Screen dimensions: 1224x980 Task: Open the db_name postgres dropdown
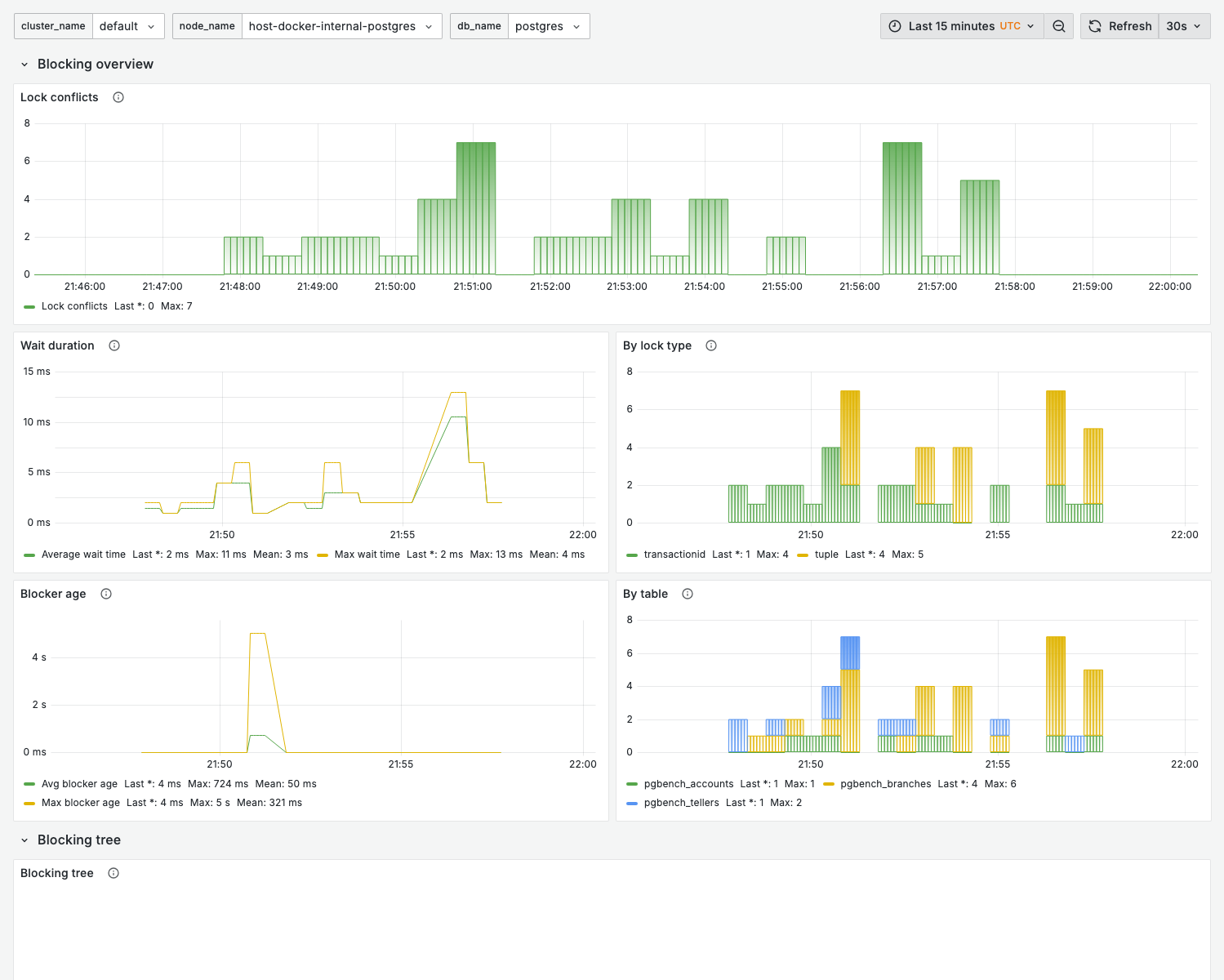pos(548,25)
